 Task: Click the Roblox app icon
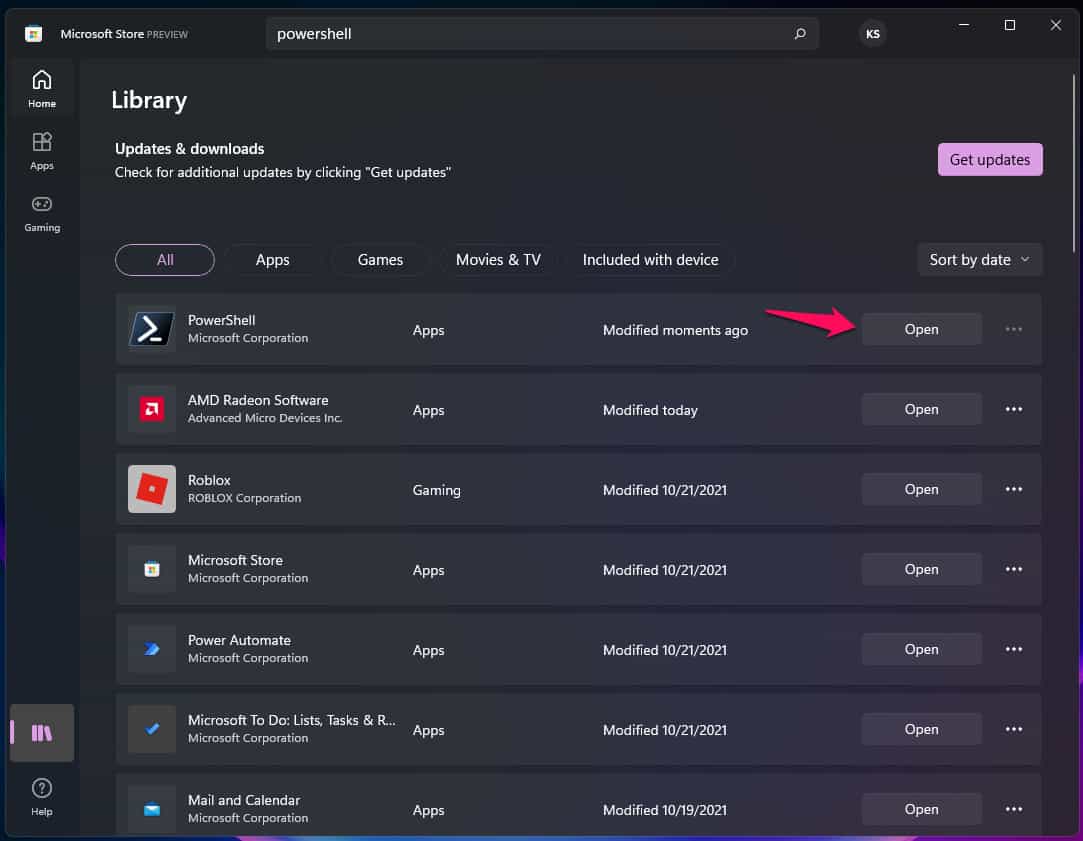(152, 489)
